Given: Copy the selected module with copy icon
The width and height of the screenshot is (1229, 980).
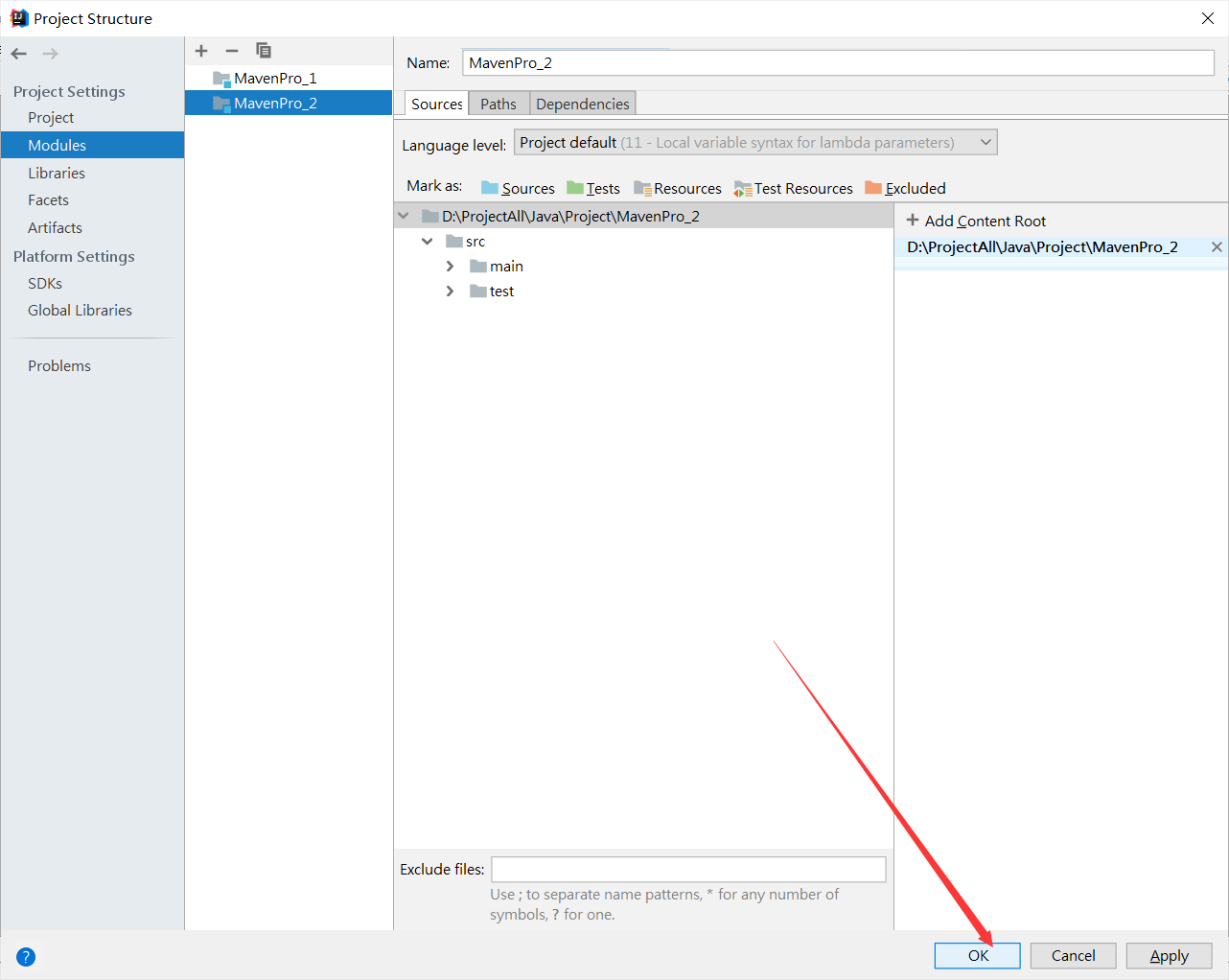Looking at the screenshot, I should [264, 51].
